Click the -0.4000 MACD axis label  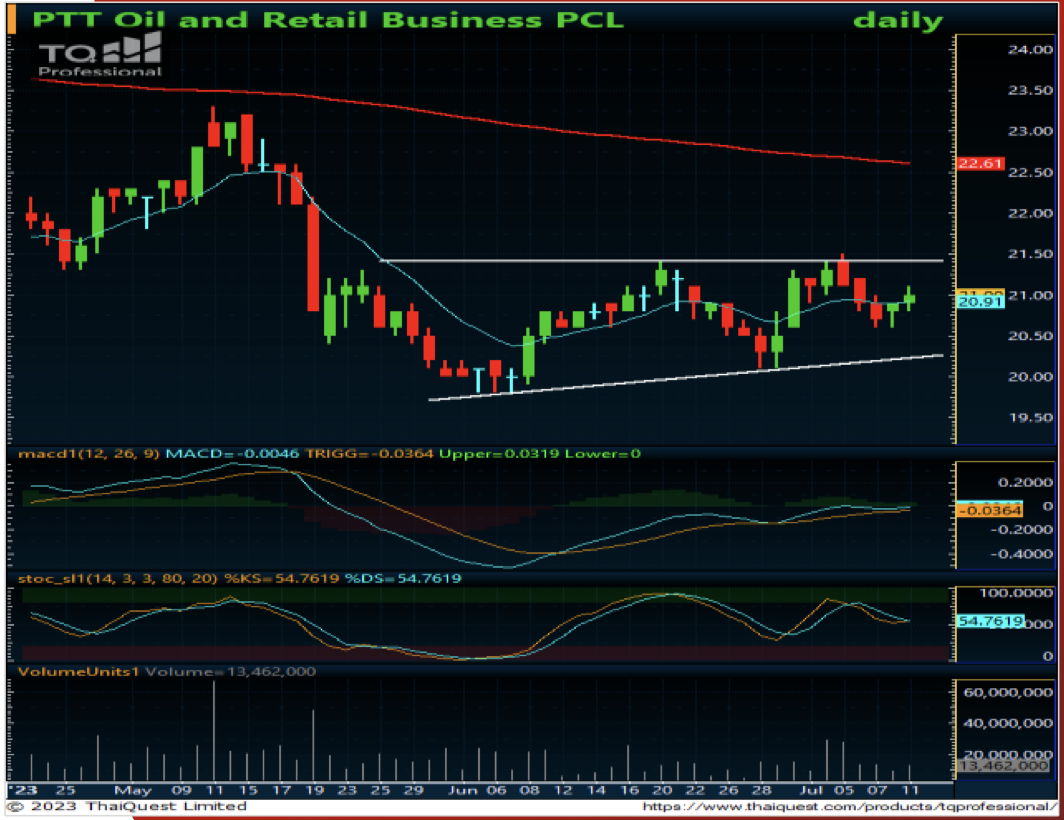[1022, 554]
